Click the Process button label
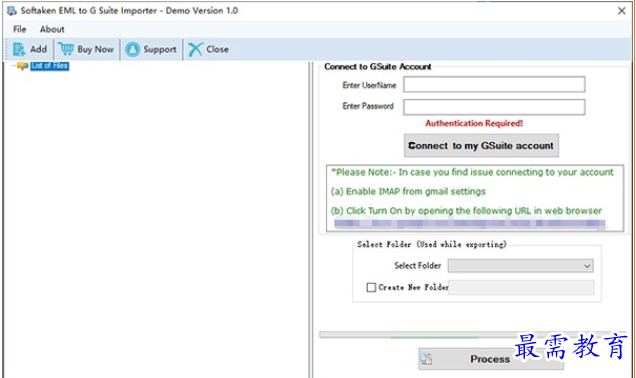The image size is (636, 378). 490,359
